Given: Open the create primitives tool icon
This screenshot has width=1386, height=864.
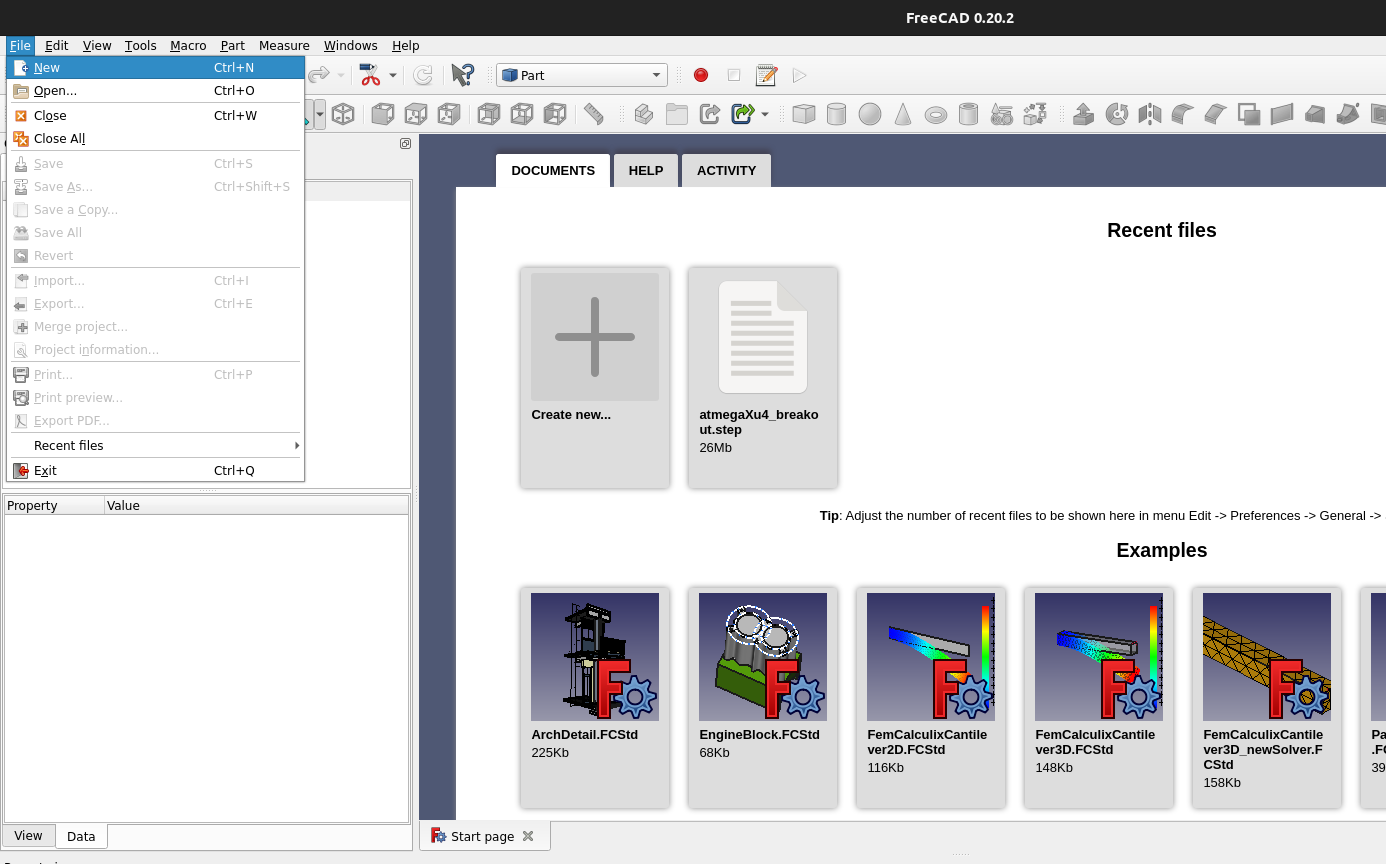Looking at the screenshot, I should pyautogui.click(x=1001, y=114).
